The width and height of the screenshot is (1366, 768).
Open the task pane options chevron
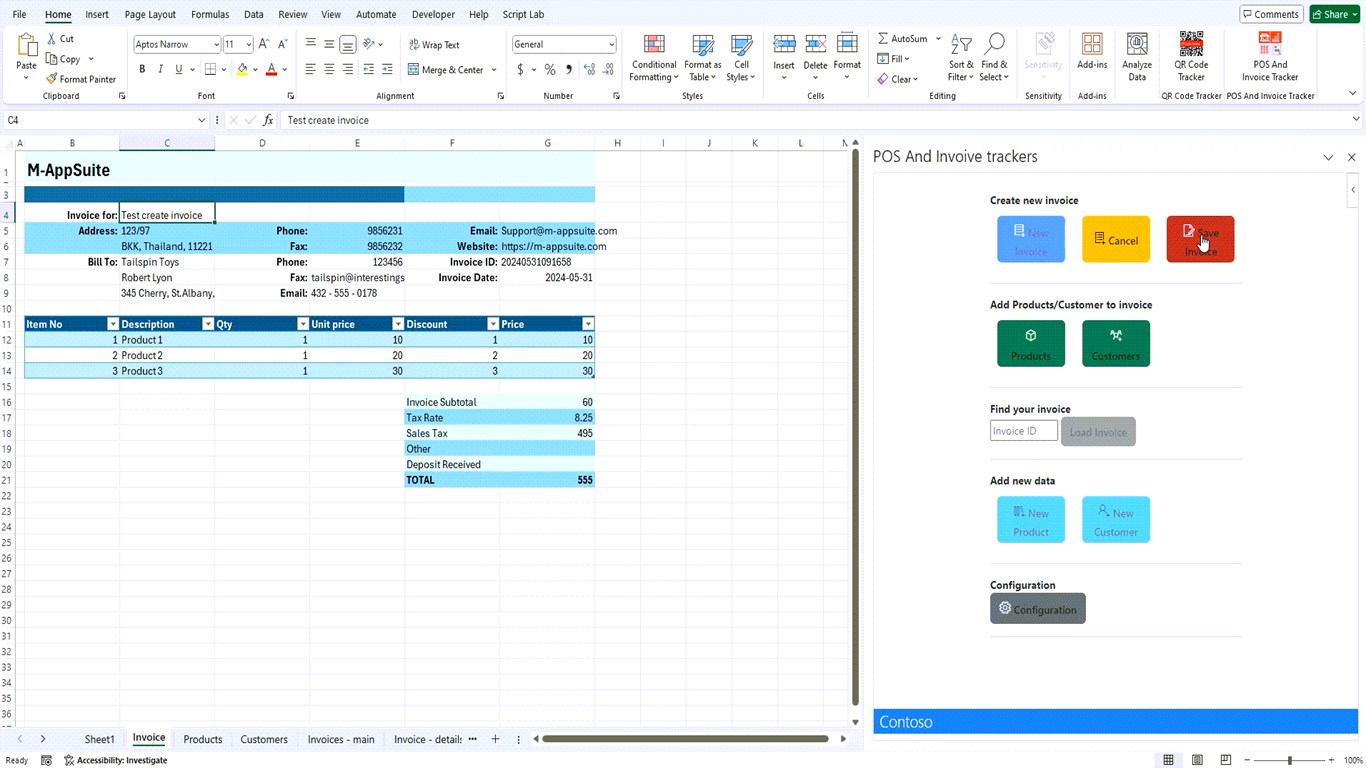pos(1328,157)
